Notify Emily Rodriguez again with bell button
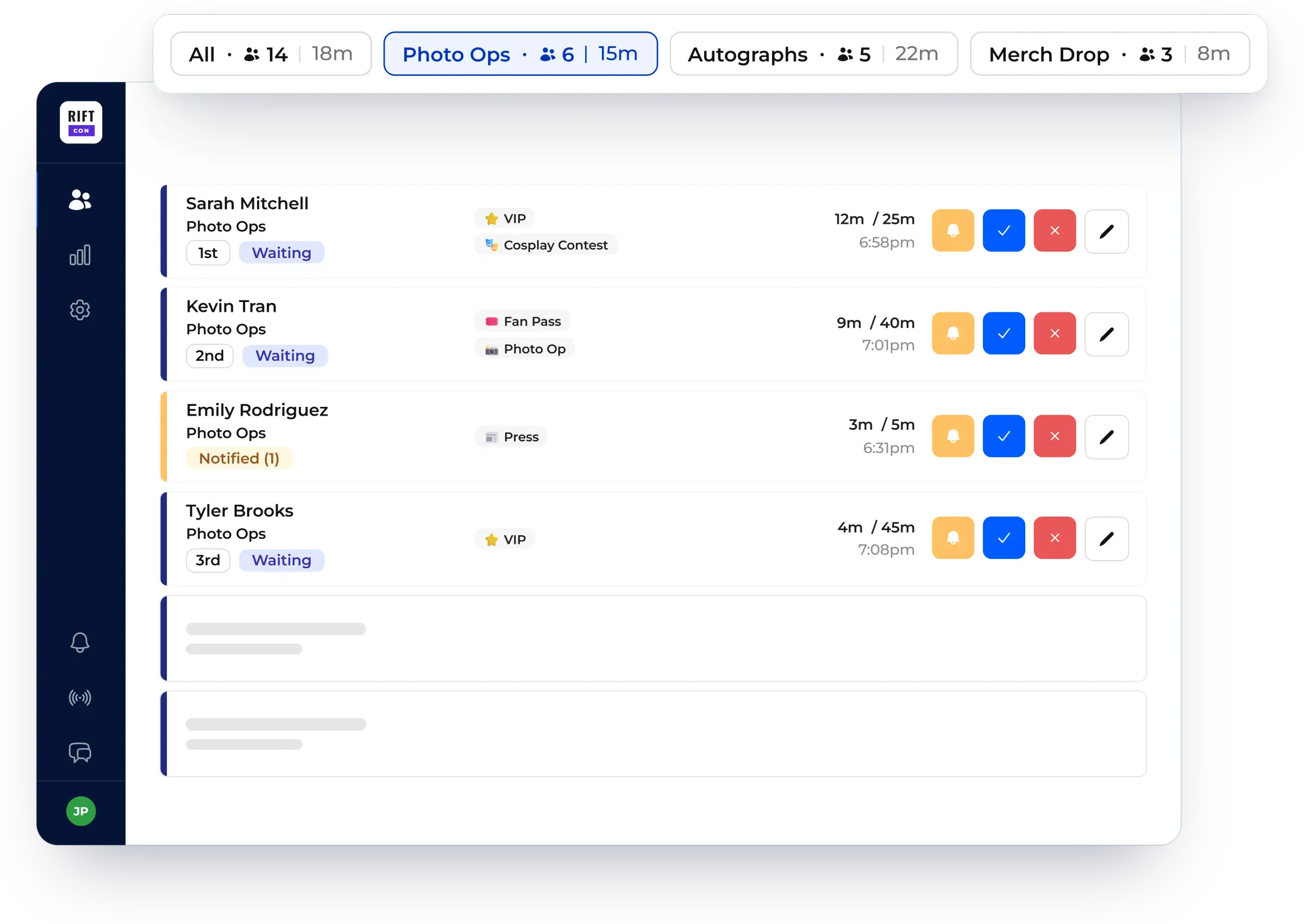Viewport: 1304px width, 924px height. click(952, 436)
